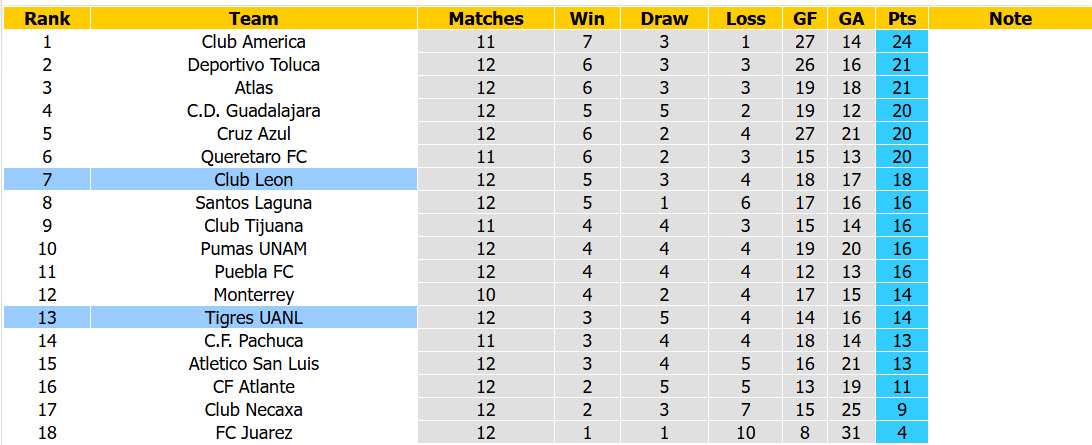The height and width of the screenshot is (445, 1092).
Task: Click the Pts column header
Action: click(x=902, y=19)
